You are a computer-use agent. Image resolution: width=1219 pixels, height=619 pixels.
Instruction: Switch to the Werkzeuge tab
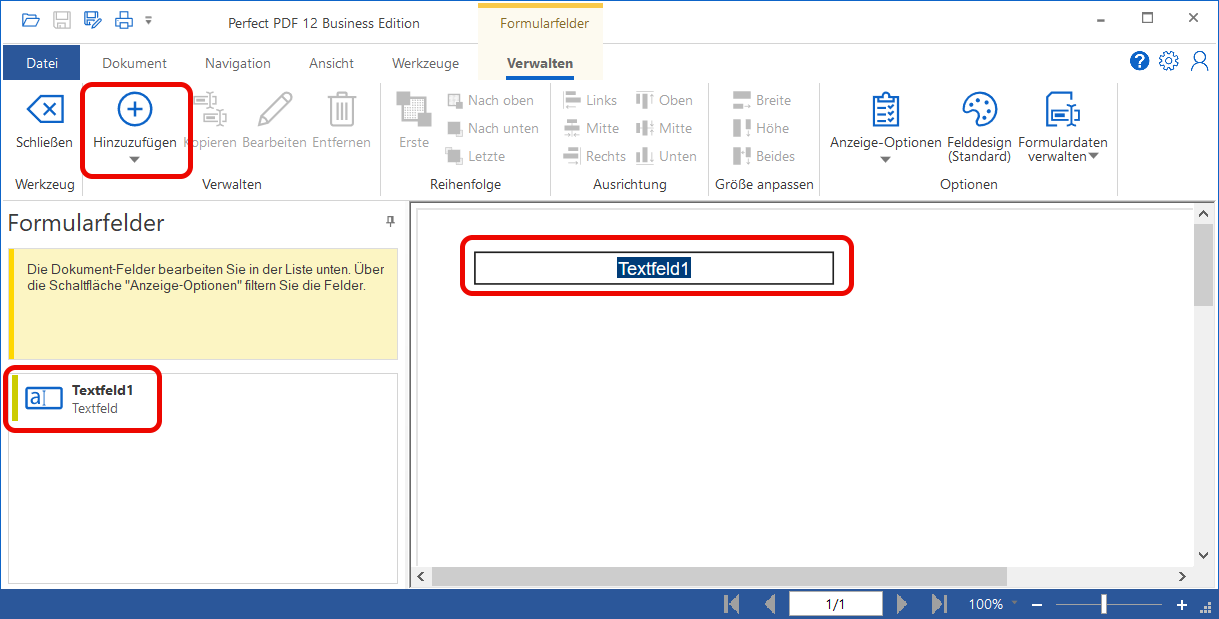tap(425, 63)
